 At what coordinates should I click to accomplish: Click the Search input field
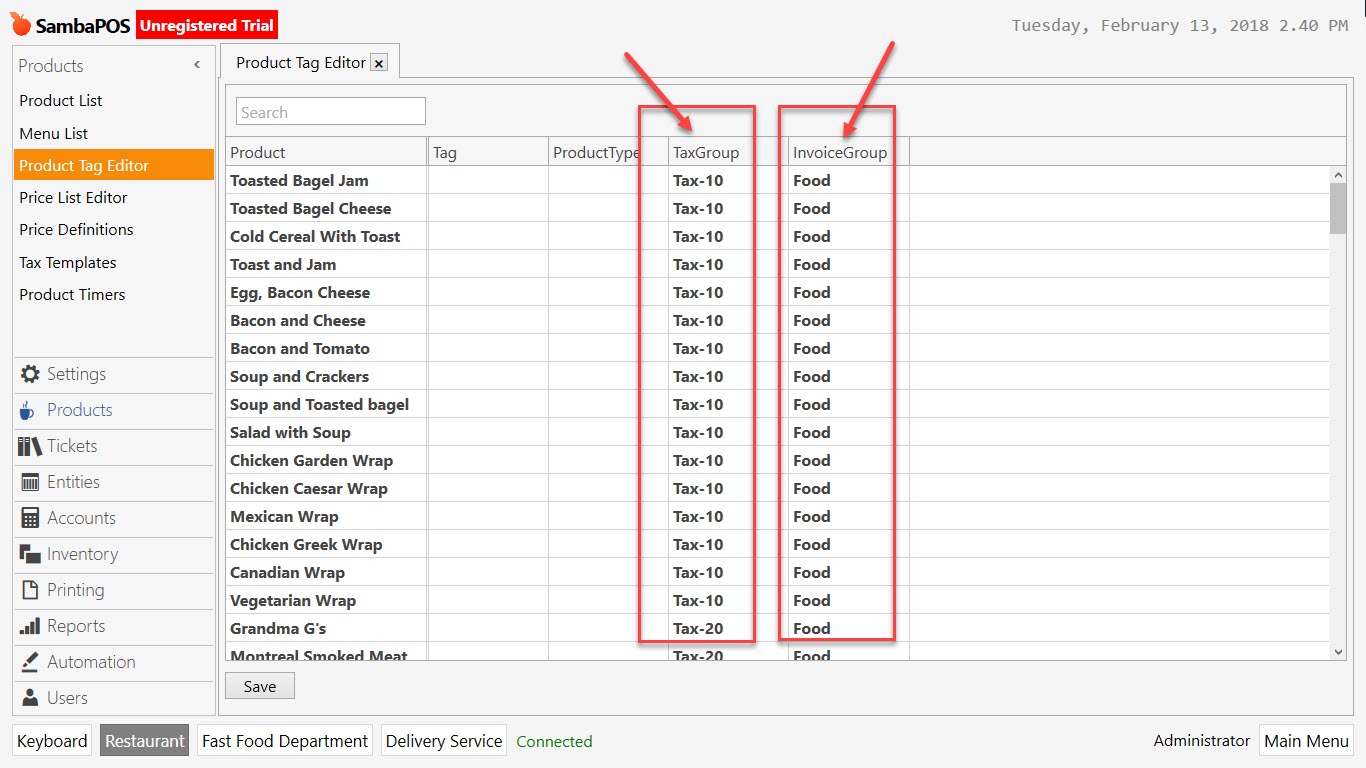331,111
